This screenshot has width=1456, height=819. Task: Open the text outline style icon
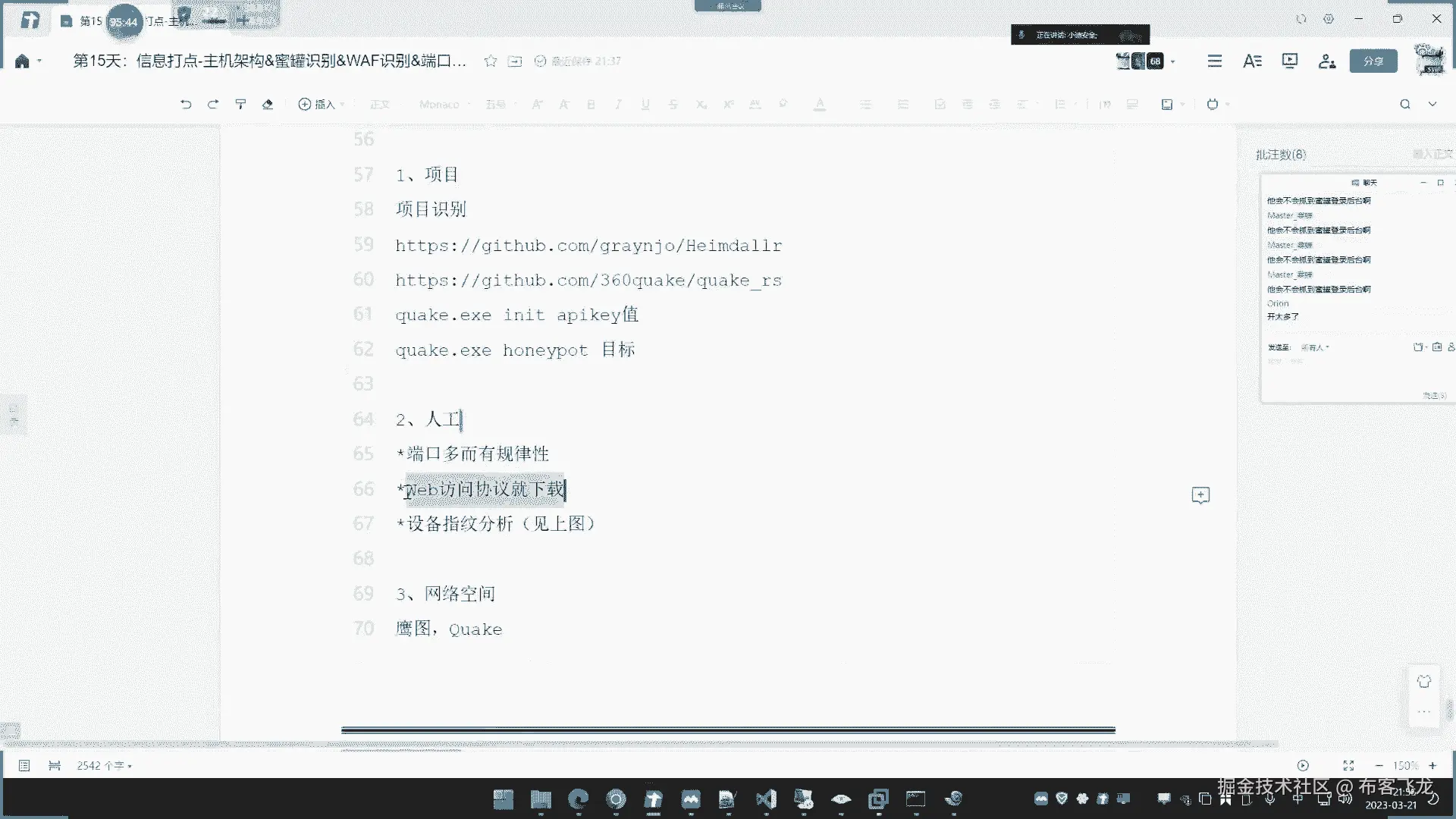pos(1252,61)
